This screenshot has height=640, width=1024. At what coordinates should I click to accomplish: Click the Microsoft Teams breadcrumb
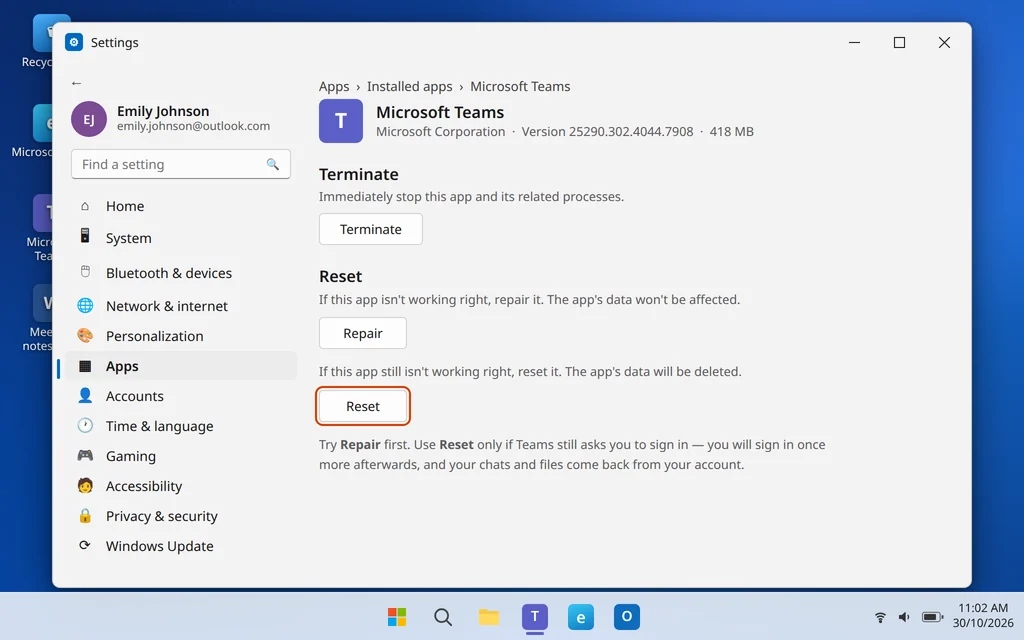520,86
